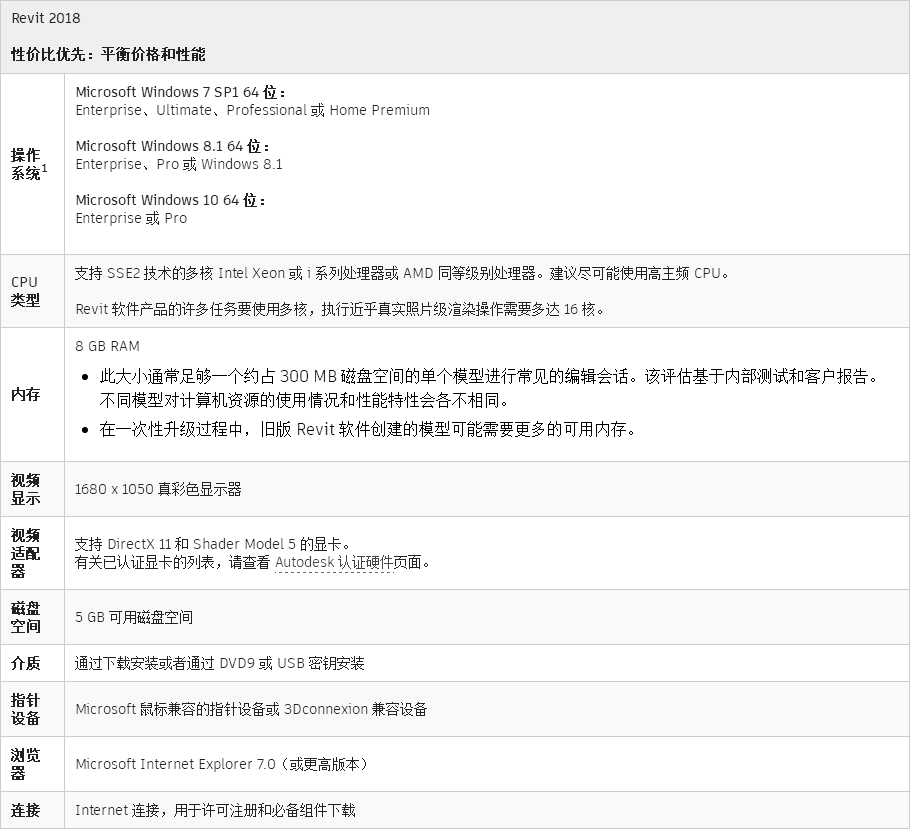Select the 性价比优先 heading text

(x=108, y=55)
